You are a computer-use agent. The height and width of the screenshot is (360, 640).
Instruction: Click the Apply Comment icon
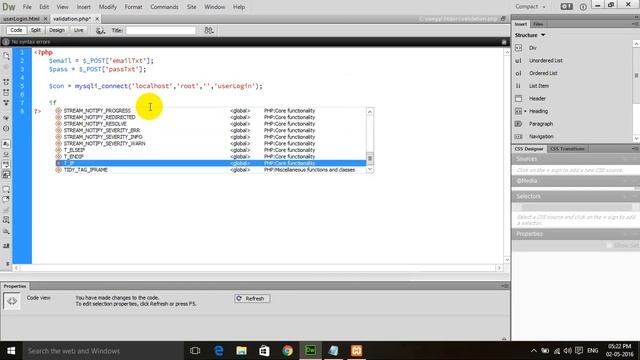click(x=6, y=189)
